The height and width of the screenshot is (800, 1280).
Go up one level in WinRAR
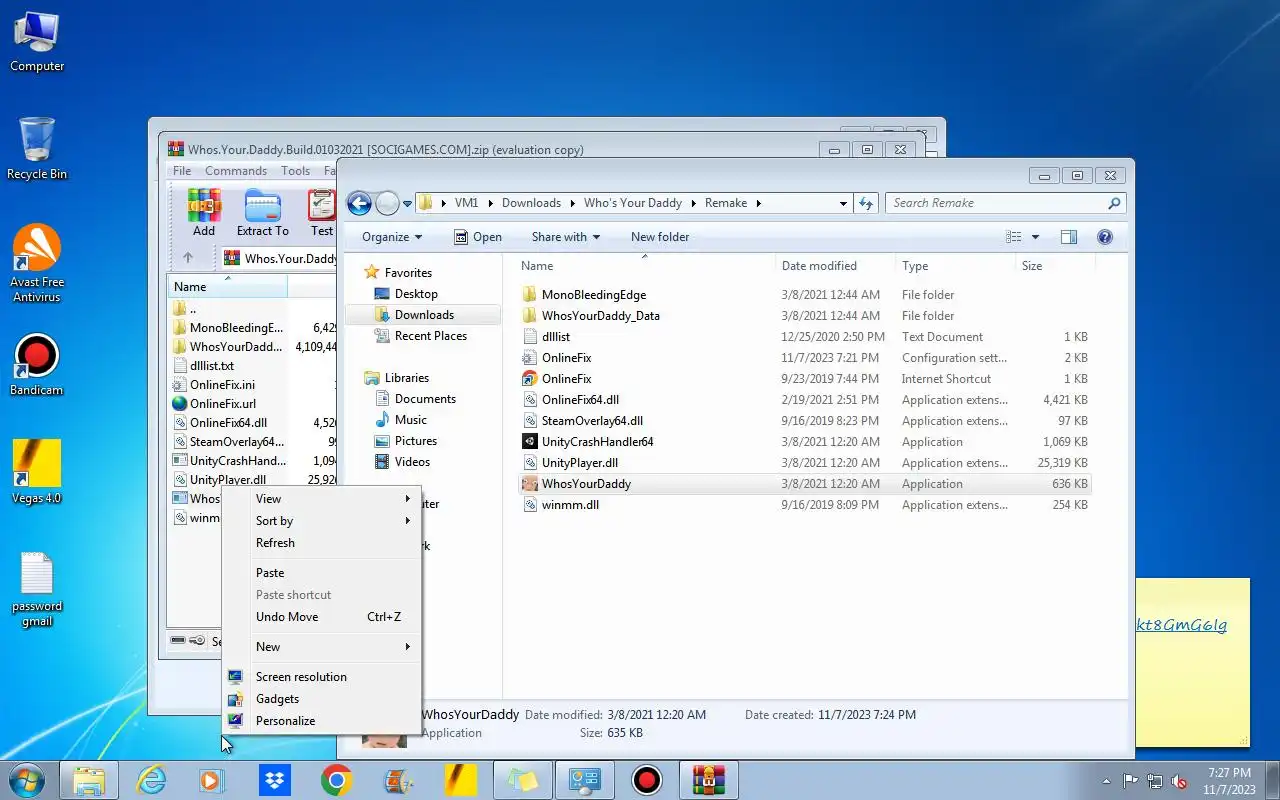[x=188, y=258]
